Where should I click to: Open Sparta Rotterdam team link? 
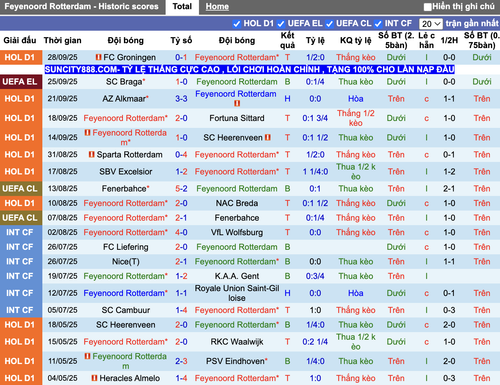(x=129, y=155)
